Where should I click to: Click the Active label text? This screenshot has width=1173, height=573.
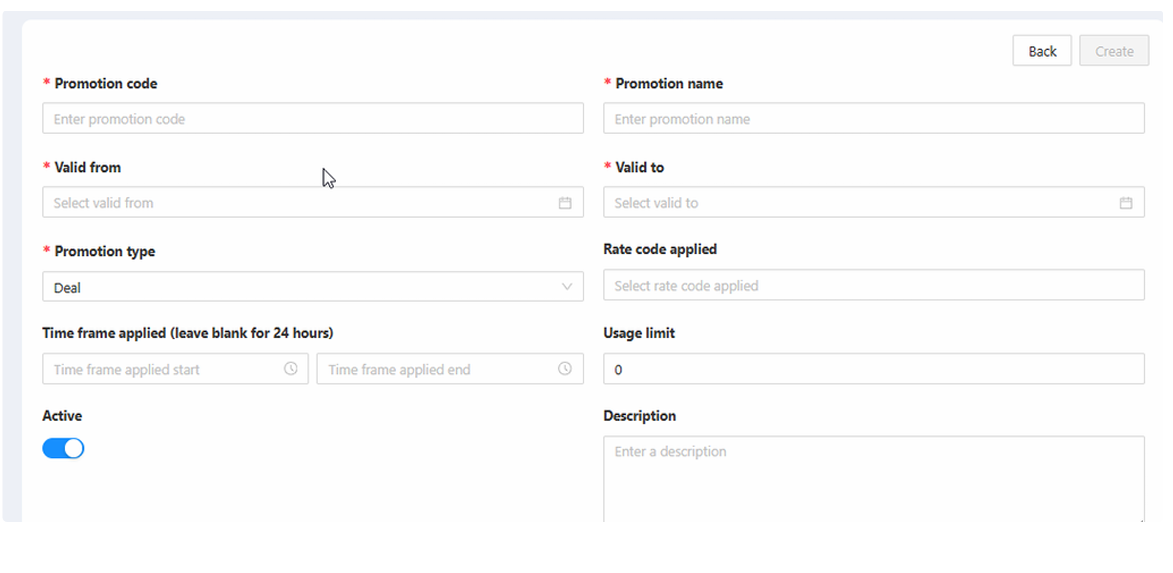[x=62, y=416]
